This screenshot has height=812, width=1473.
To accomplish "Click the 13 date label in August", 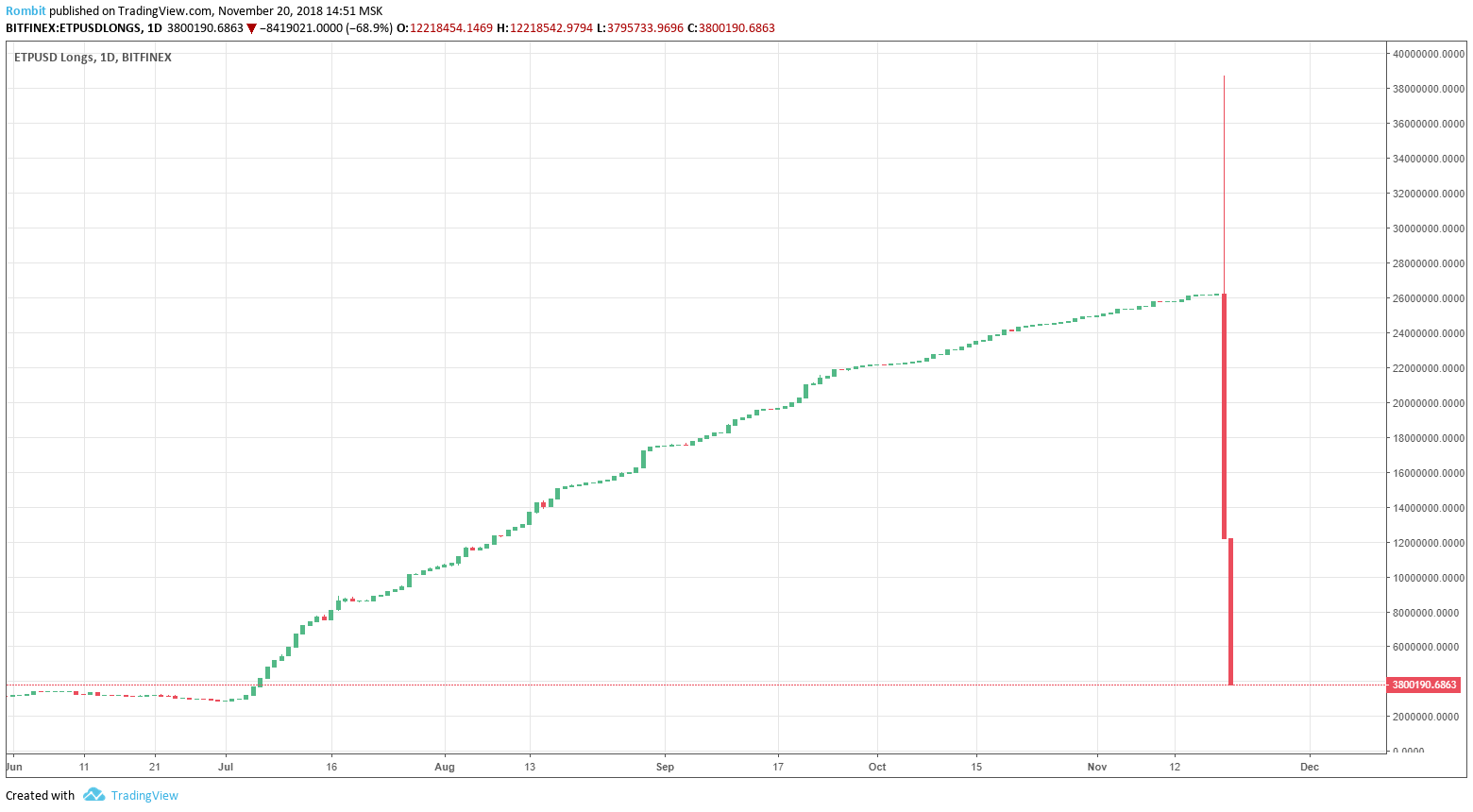I will tap(530, 767).
